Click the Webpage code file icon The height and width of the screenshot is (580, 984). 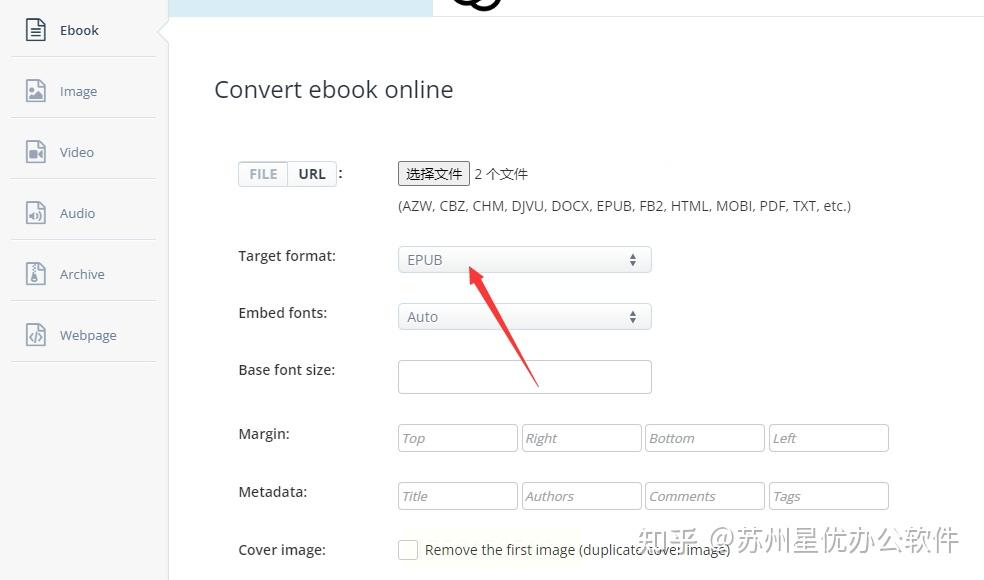click(36, 335)
